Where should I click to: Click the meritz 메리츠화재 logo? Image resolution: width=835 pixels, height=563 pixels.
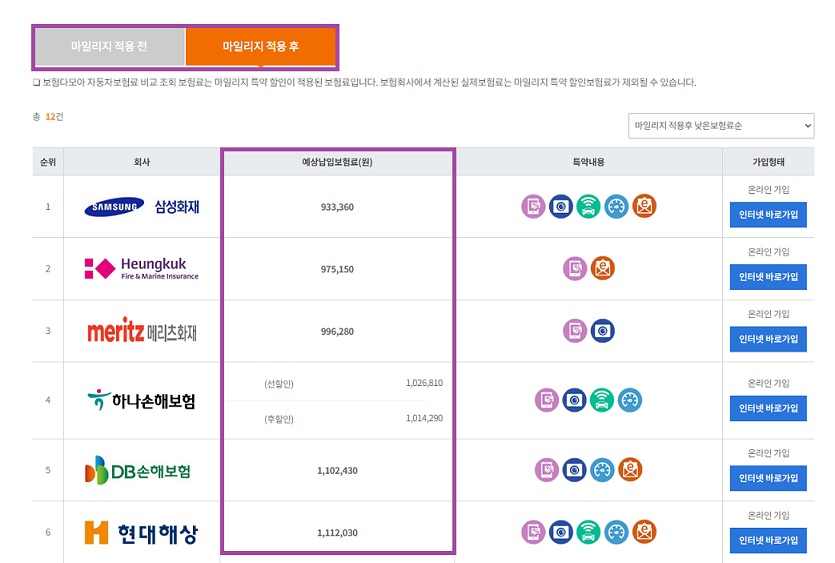[x=142, y=331]
